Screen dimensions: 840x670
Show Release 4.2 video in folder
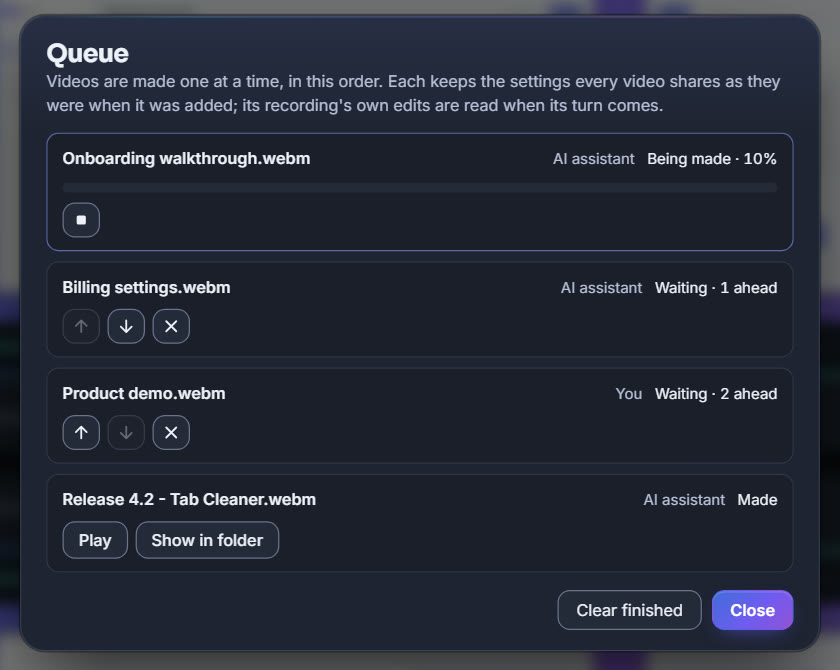click(x=207, y=540)
